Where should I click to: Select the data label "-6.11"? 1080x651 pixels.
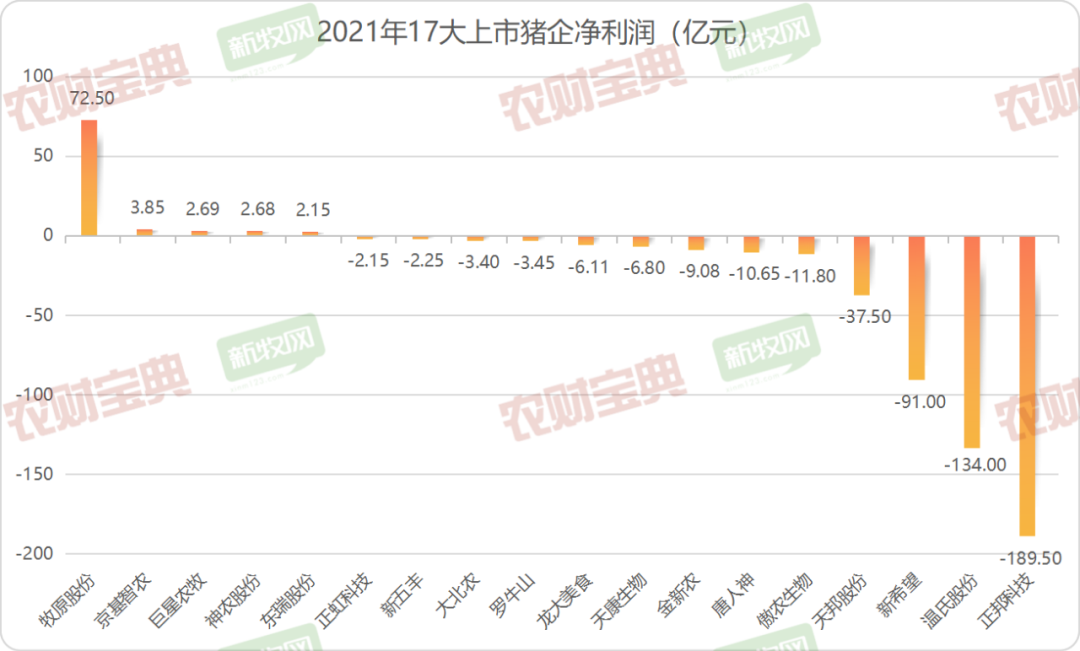pyautogui.click(x=589, y=267)
